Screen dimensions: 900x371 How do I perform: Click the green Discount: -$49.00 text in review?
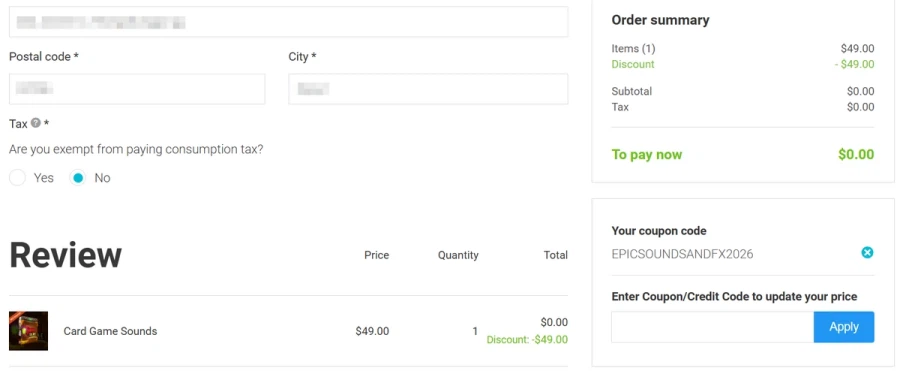pos(527,339)
